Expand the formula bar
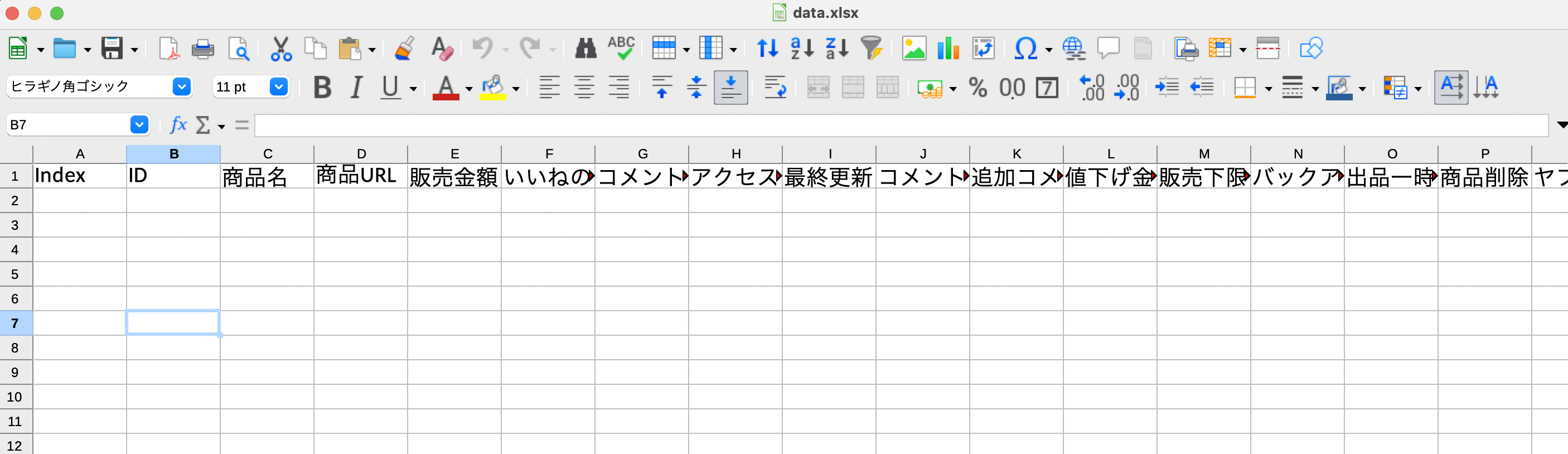The width and height of the screenshot is (1568, 454). pos(1561,125)
